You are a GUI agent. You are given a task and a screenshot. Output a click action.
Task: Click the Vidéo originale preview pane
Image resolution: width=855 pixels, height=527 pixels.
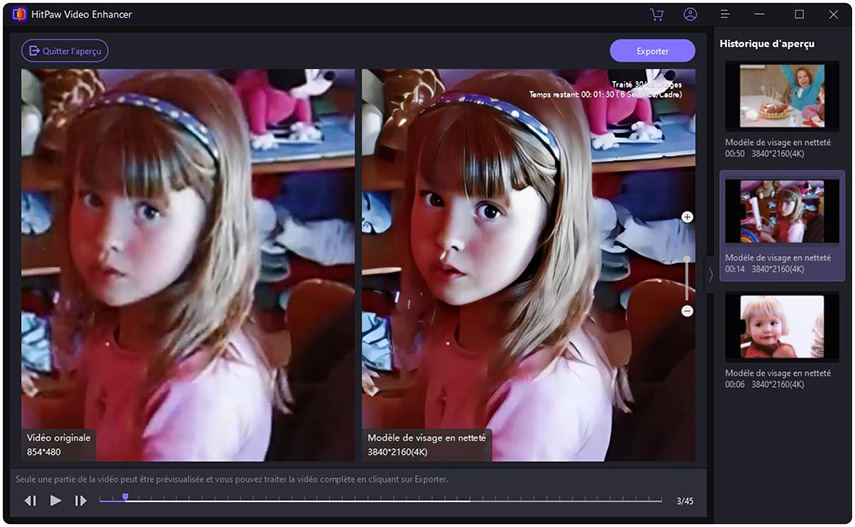click(188, 265)
